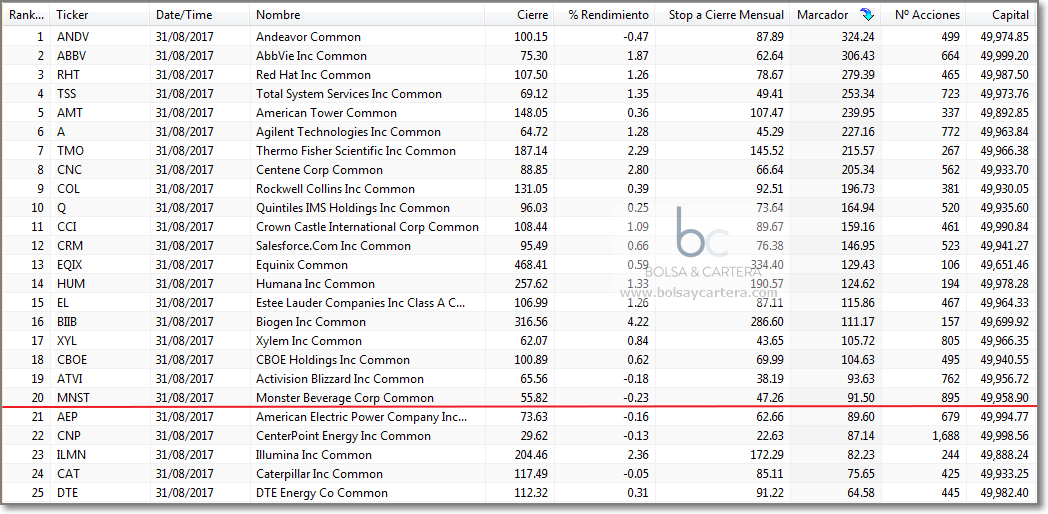The height and width of the screenshot is (514, 1048).
Task: Sort by the Rank column header
Action: click(27, 15)
